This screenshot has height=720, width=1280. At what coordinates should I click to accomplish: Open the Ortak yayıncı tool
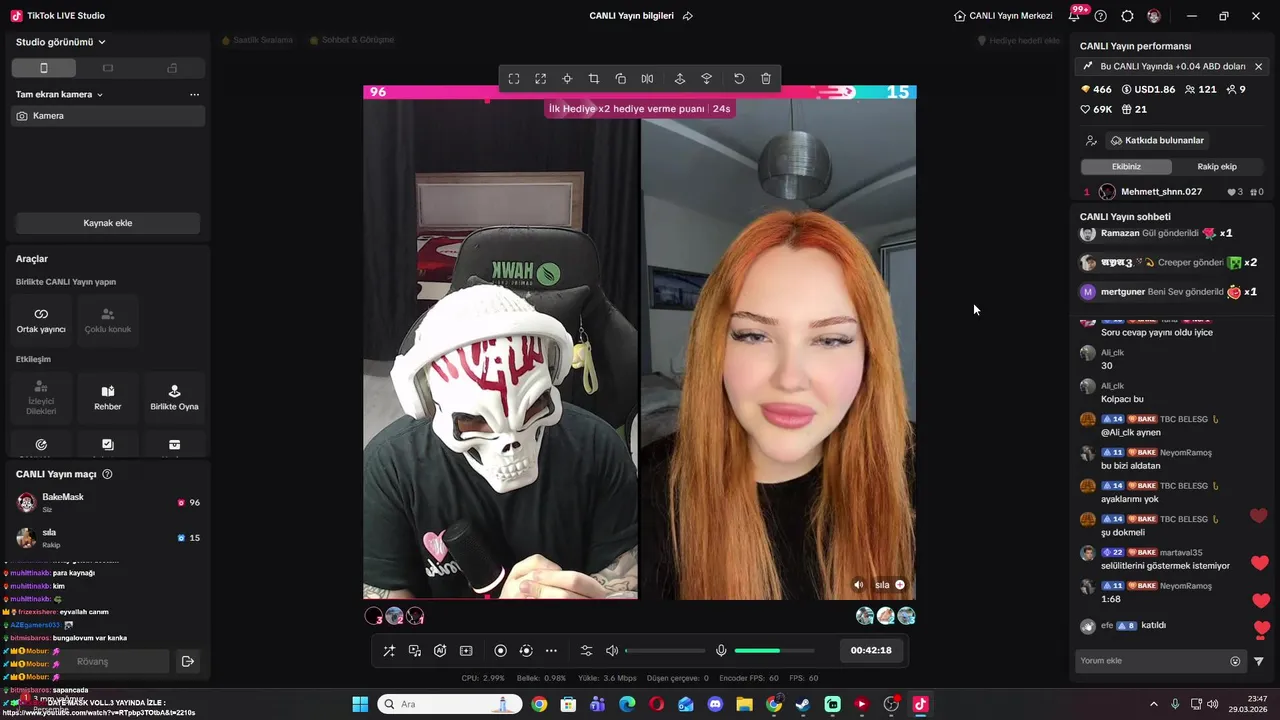tap(41, 320)
